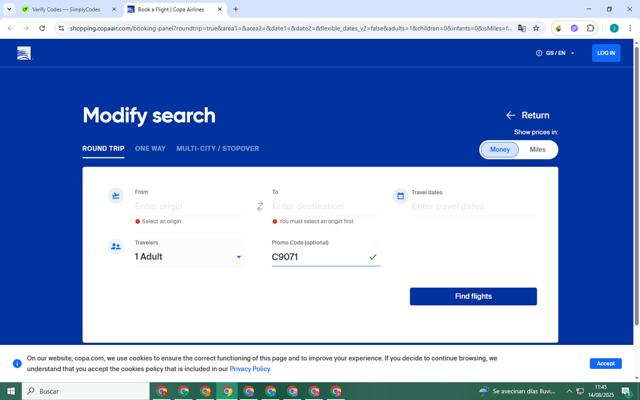Click the 'Select an origin' error message

(x=158, y=221)
